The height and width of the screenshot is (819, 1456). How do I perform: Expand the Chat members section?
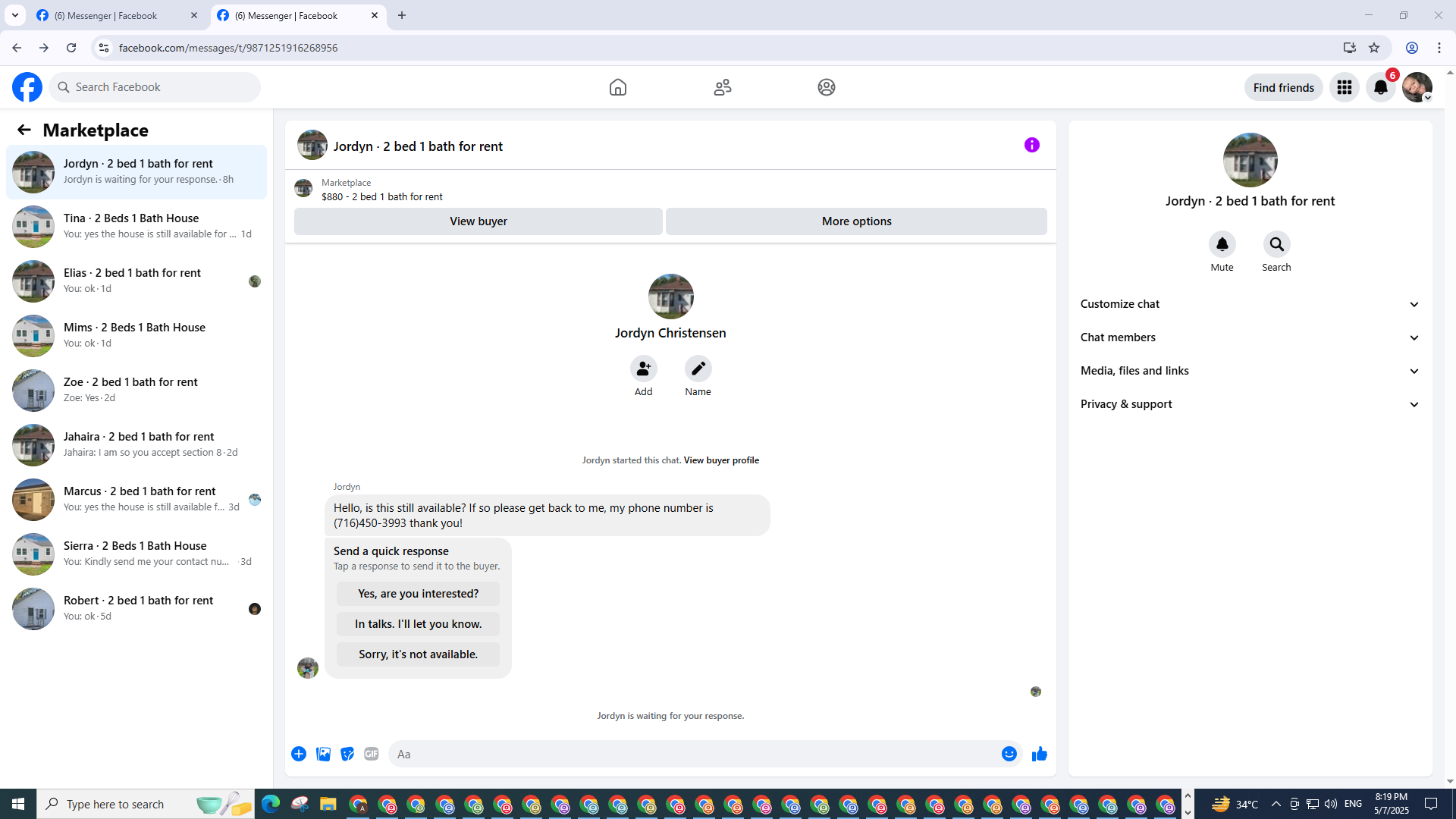(1250, 337)
